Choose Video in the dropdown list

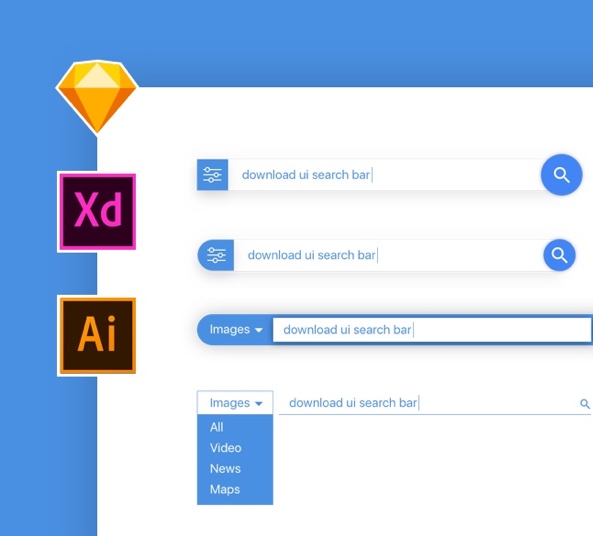click(225, 448)
